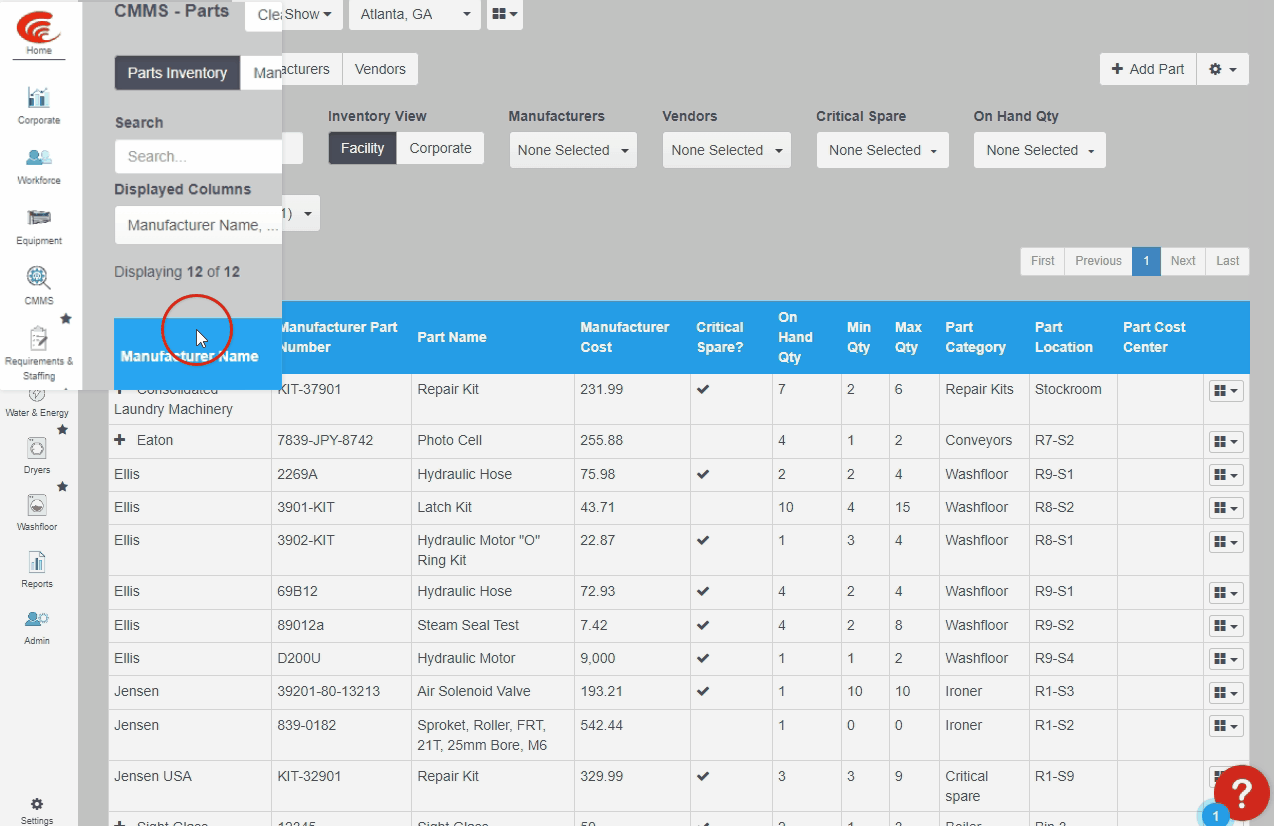
Task: Open the Vendors filter dropdown
Action: tap(727, 150)
